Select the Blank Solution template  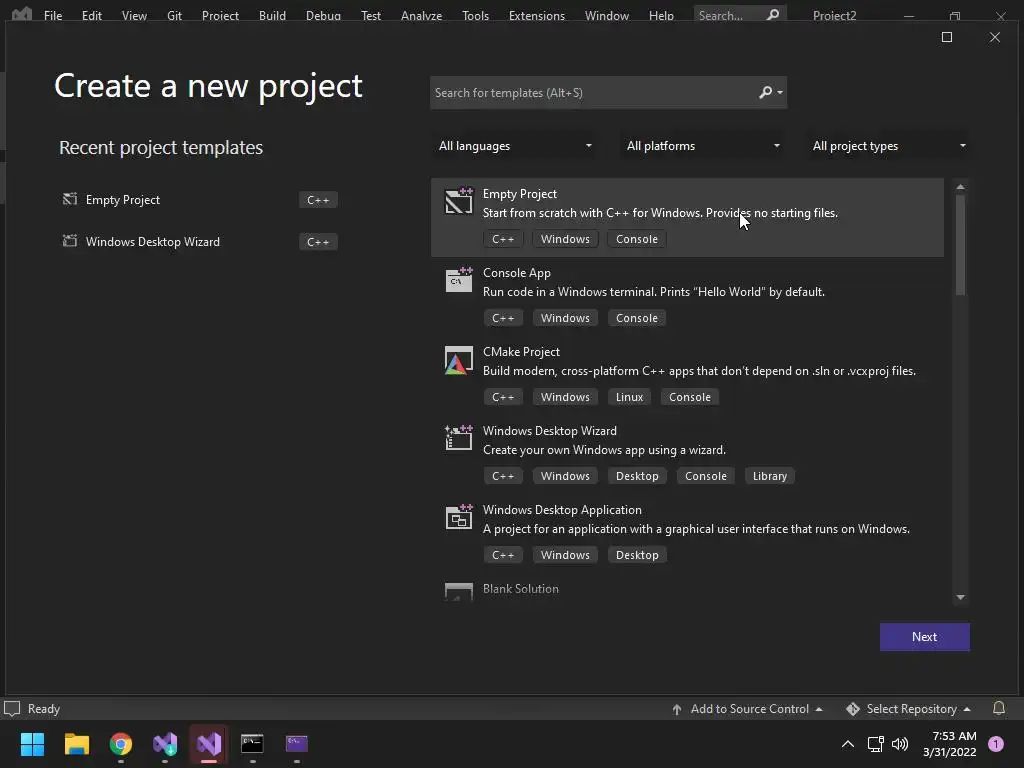tap(687, 592)
